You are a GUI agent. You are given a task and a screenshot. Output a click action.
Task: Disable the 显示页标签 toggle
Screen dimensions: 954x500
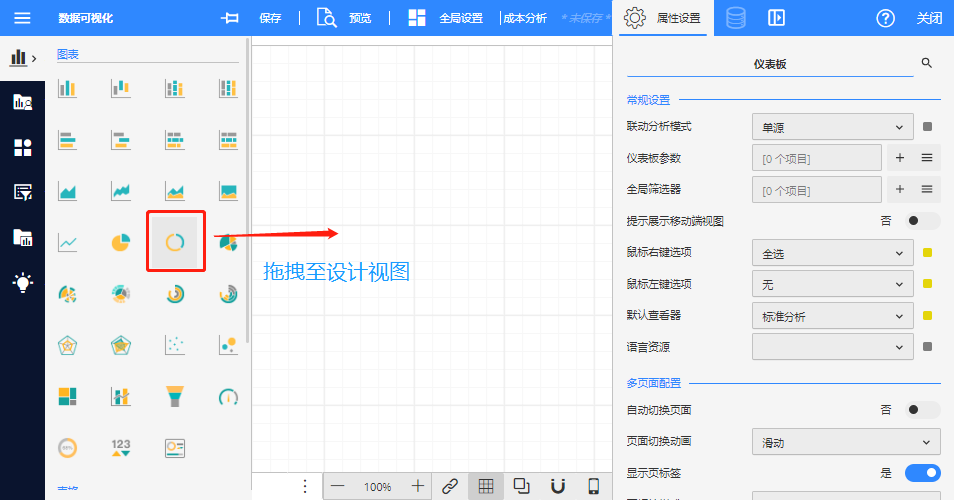[x=922, y=473]
